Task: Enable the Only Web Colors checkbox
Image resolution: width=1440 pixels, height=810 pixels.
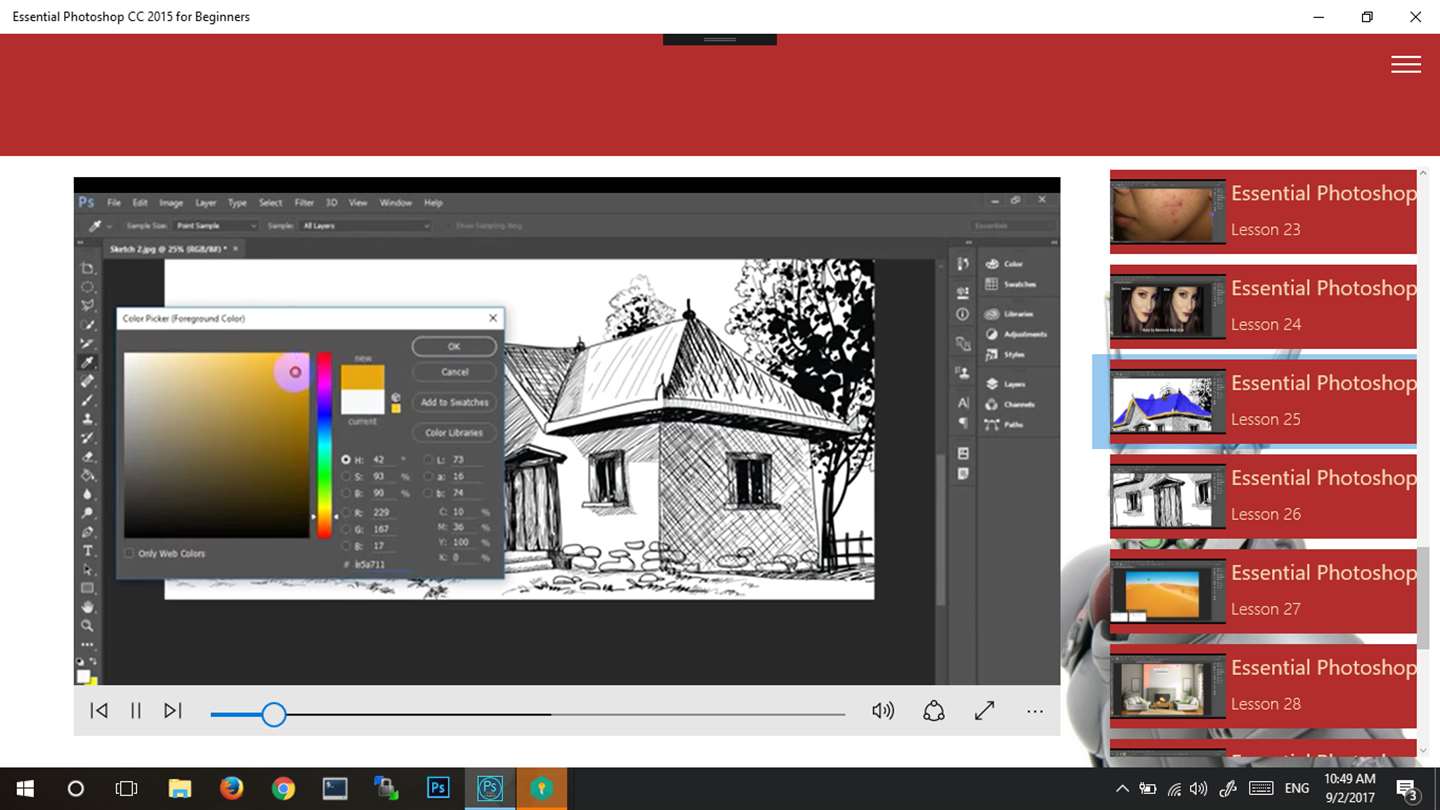Action: tap(129, 553)
